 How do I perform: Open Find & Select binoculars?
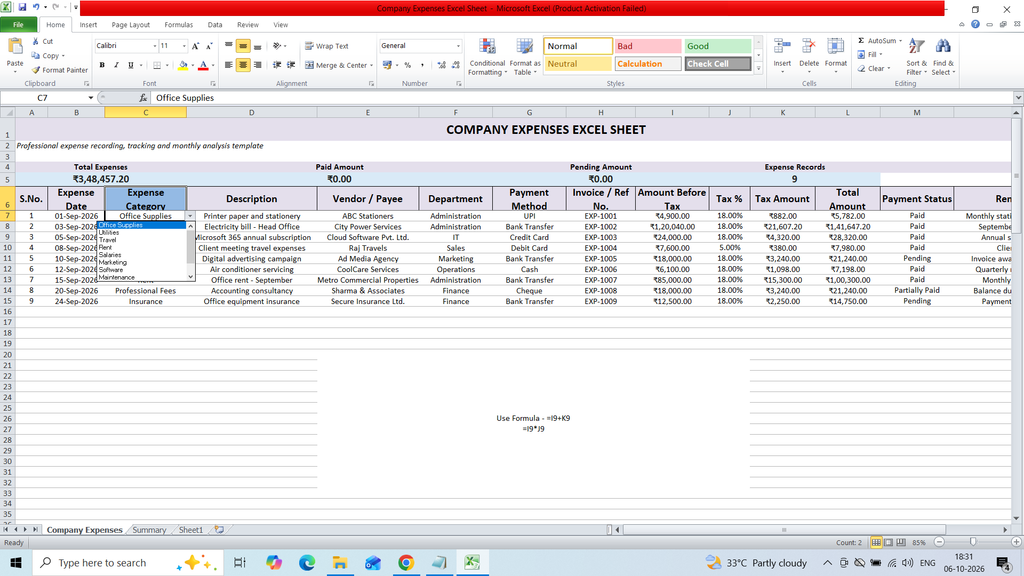[x=943, y=57]
